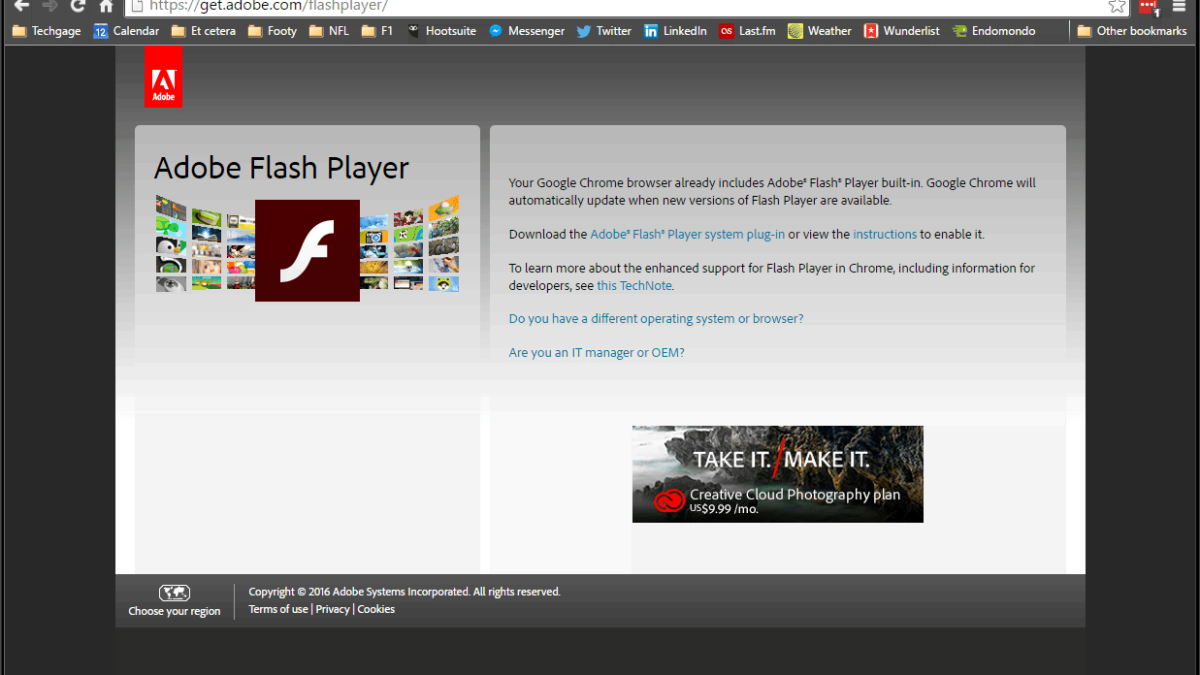Open Terms of use link
The height and width of the screenshot is (675, 1200).
[278, 609]
